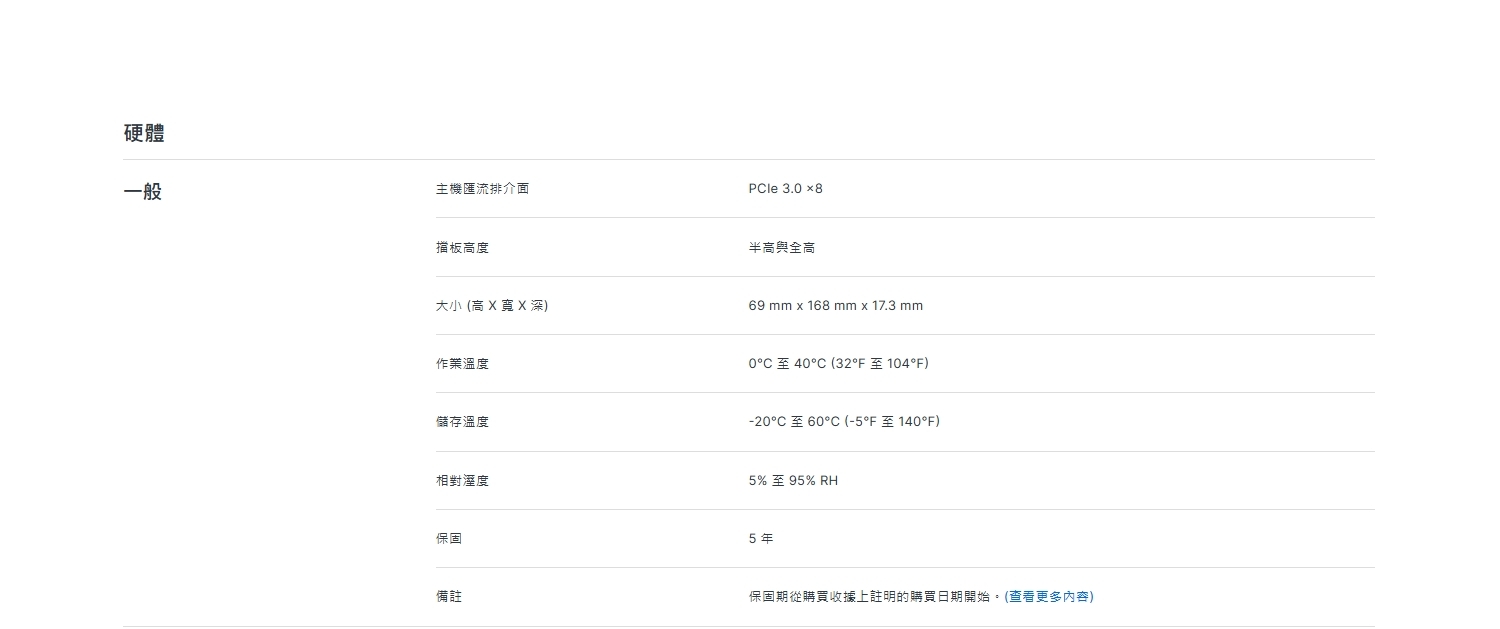Click the (-5°F 至 140°F) Fahrenheit range
This screenshot has width=1500, height=629.
pyautogui.click(x=892, y=422)
